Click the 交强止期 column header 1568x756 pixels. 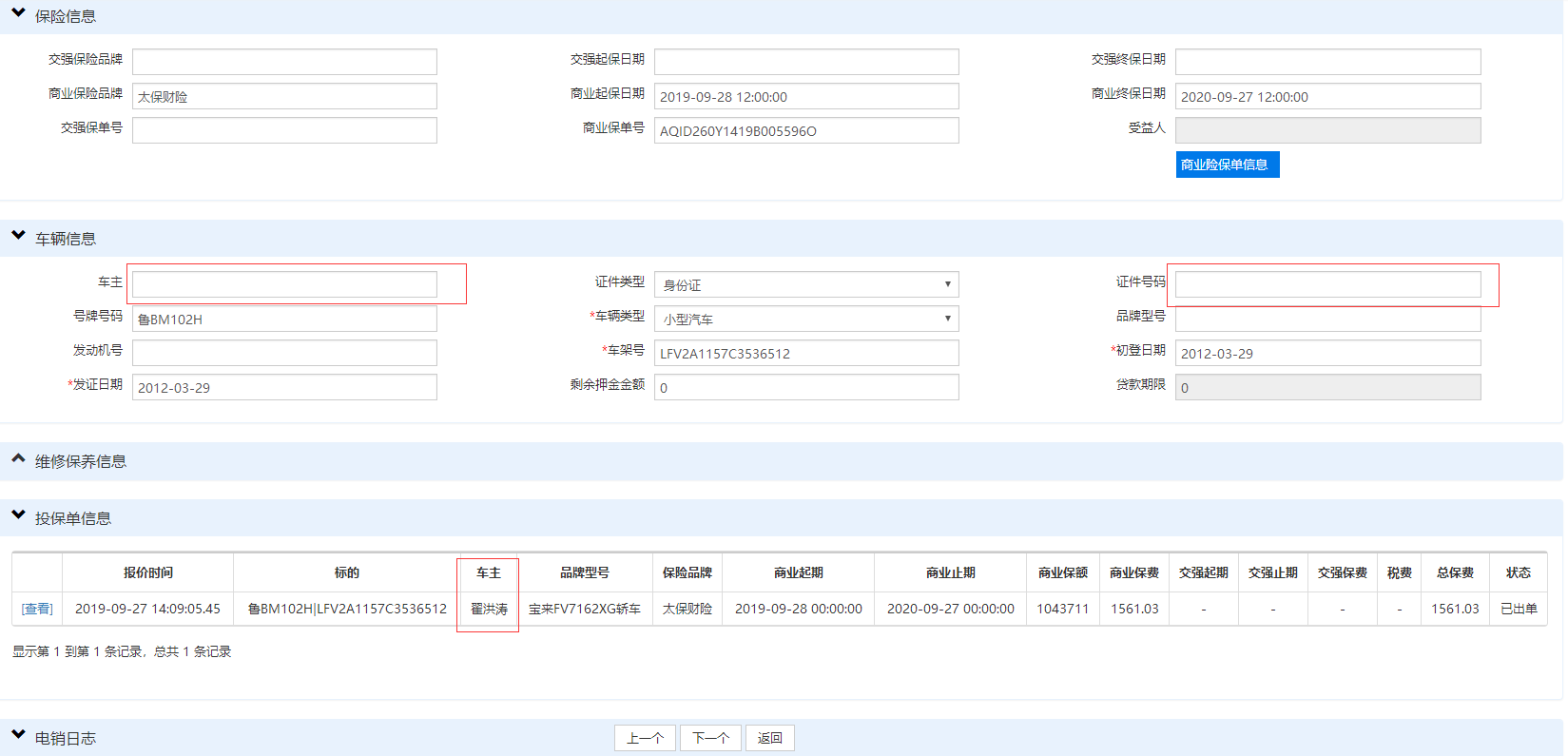(x=1273, y=572)
